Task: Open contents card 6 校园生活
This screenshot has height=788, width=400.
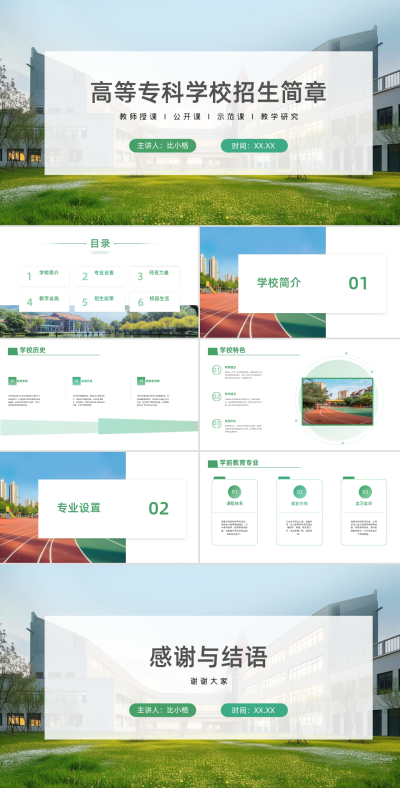Action: [x=155, y=302]
